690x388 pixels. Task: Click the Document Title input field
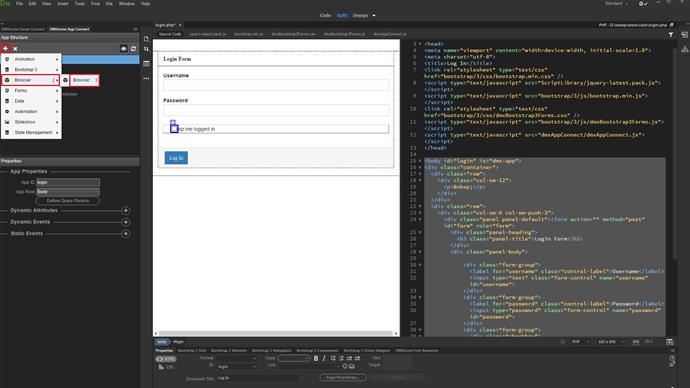pos(257,378)
